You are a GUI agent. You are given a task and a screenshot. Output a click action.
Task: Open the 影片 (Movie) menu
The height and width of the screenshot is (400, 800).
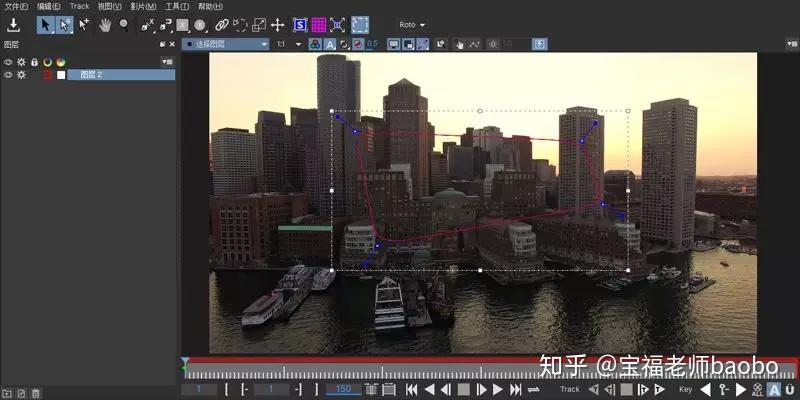click(x=143, y=7)
